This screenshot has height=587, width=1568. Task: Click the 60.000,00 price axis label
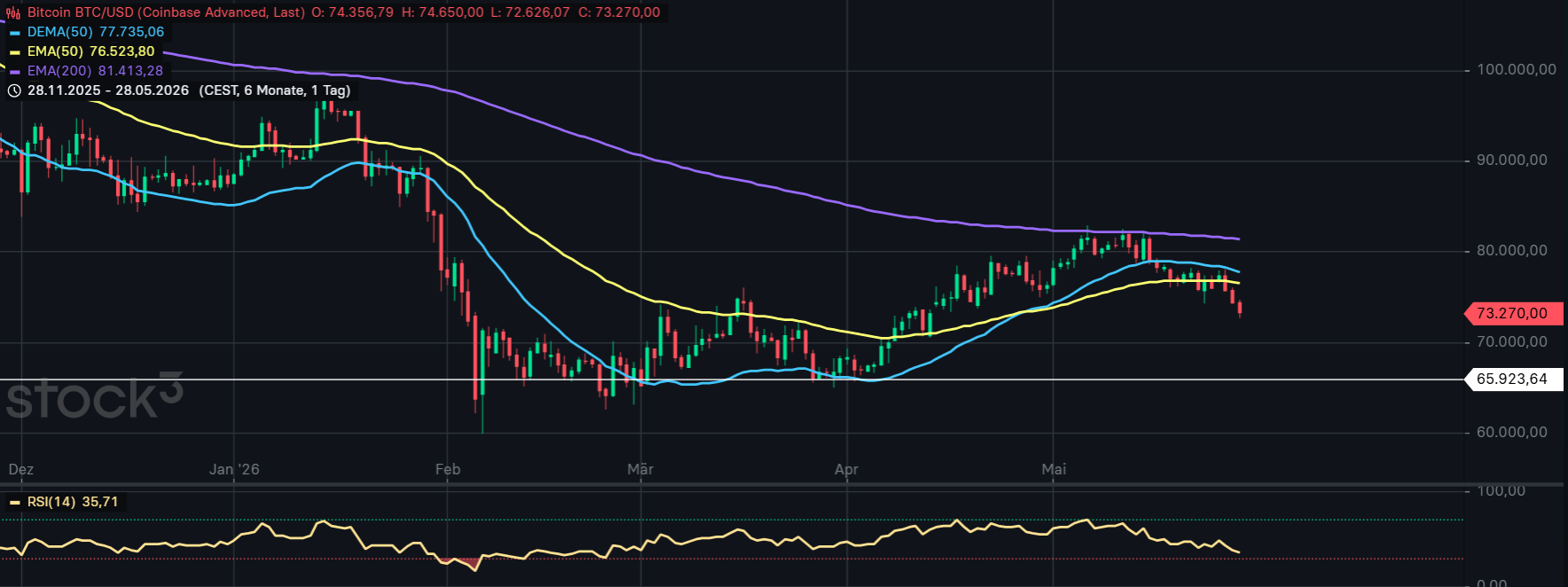(x=1511, y=432)
